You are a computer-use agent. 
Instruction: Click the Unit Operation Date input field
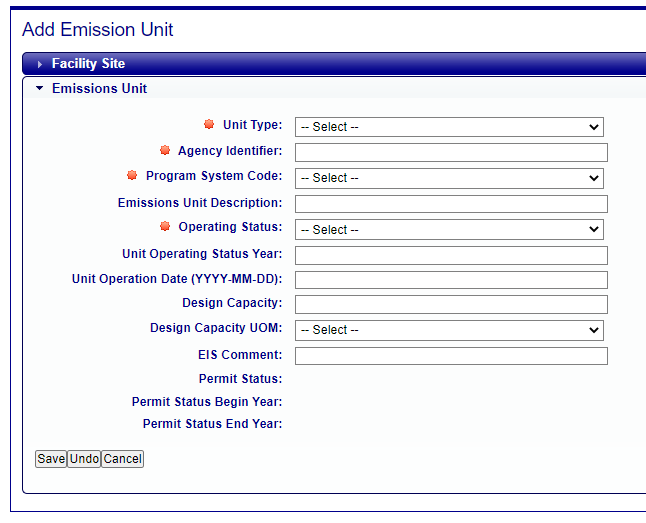(451, 280)
